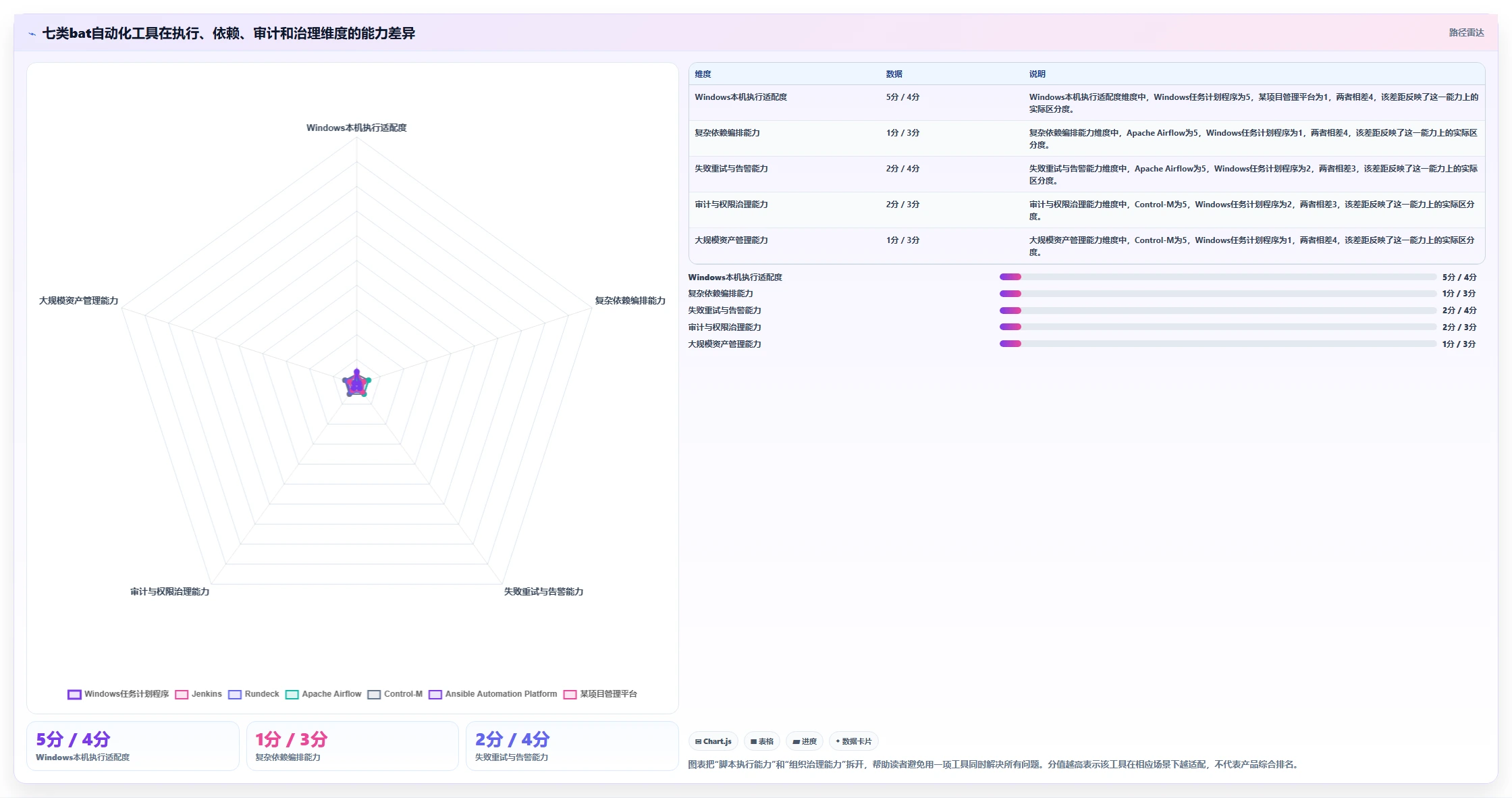
Task: Click 1分 / 3分 value beside 大规模资产 progress bar
Action: coord(1459,344)
